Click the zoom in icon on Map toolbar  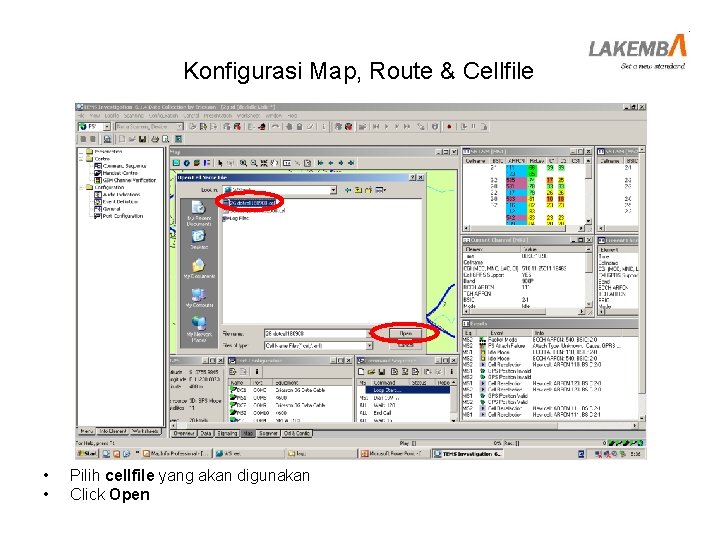click(243, 163)
